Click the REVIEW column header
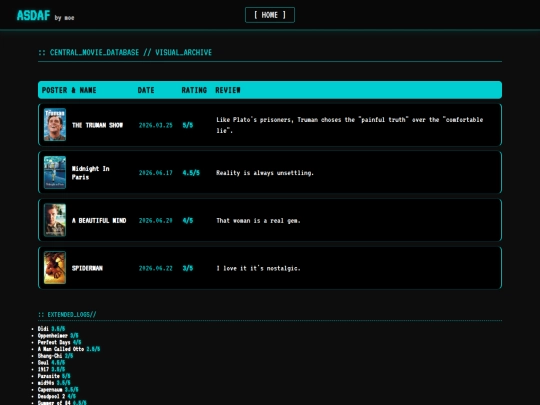Viewport: 540px width, 405px height. (x=228, y=90)
